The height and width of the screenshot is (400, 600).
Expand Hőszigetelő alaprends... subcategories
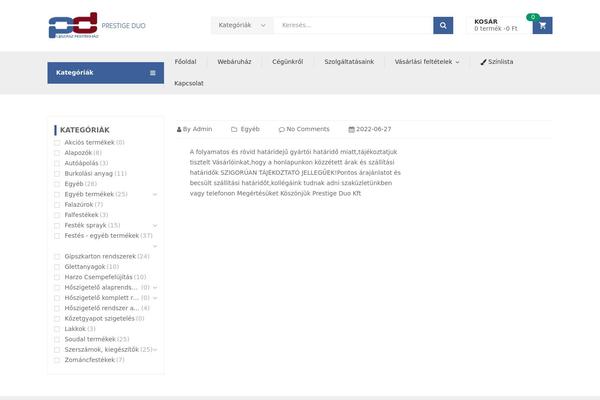tap(155, 287)
